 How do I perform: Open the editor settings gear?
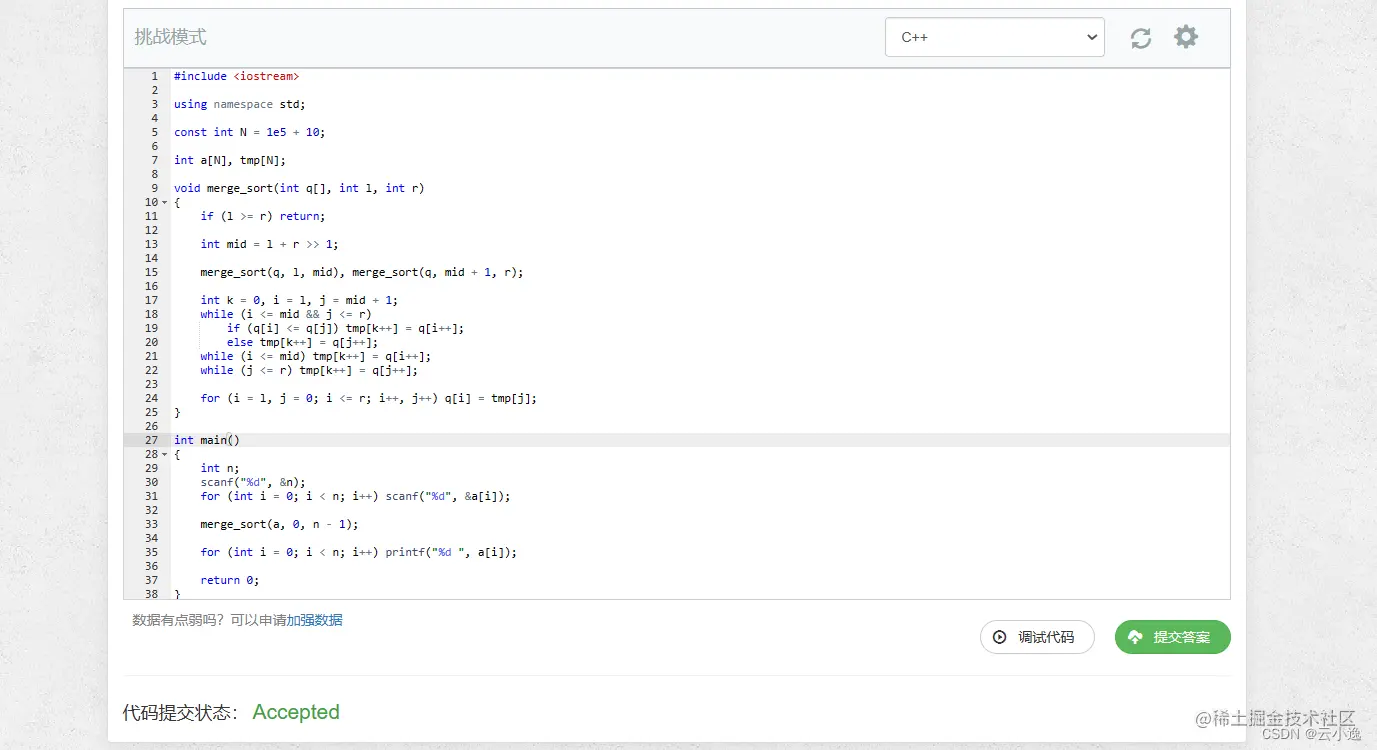[1186, 37]
